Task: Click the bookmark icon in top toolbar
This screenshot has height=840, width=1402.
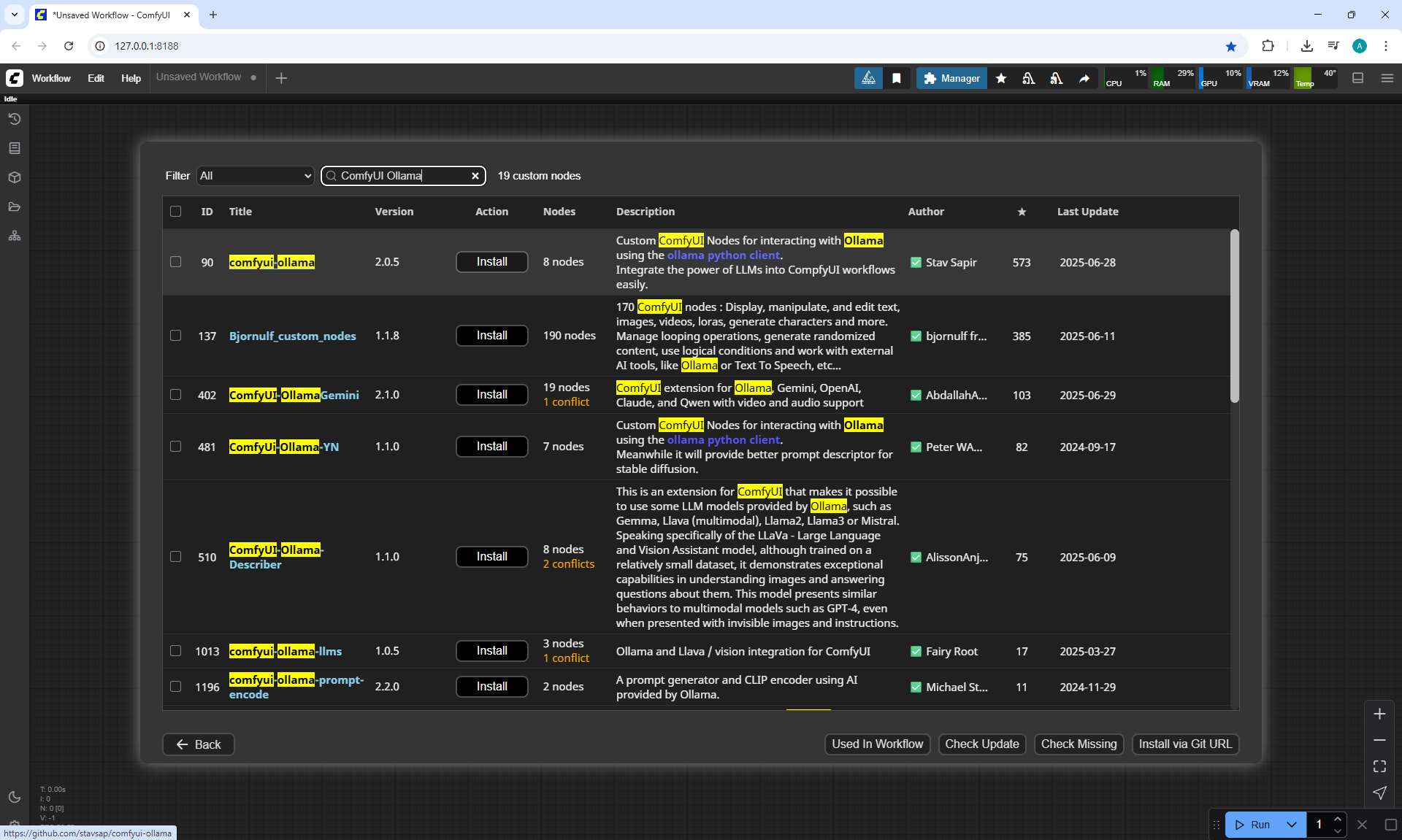Action: tap(897, 78)
